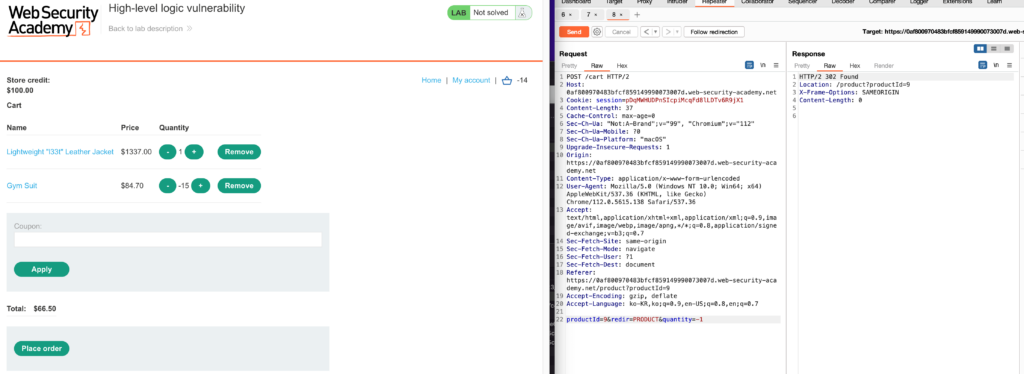1024x374 pixels.
Task: Open Response pane hamburger options menu
Action: [1010, 65]
